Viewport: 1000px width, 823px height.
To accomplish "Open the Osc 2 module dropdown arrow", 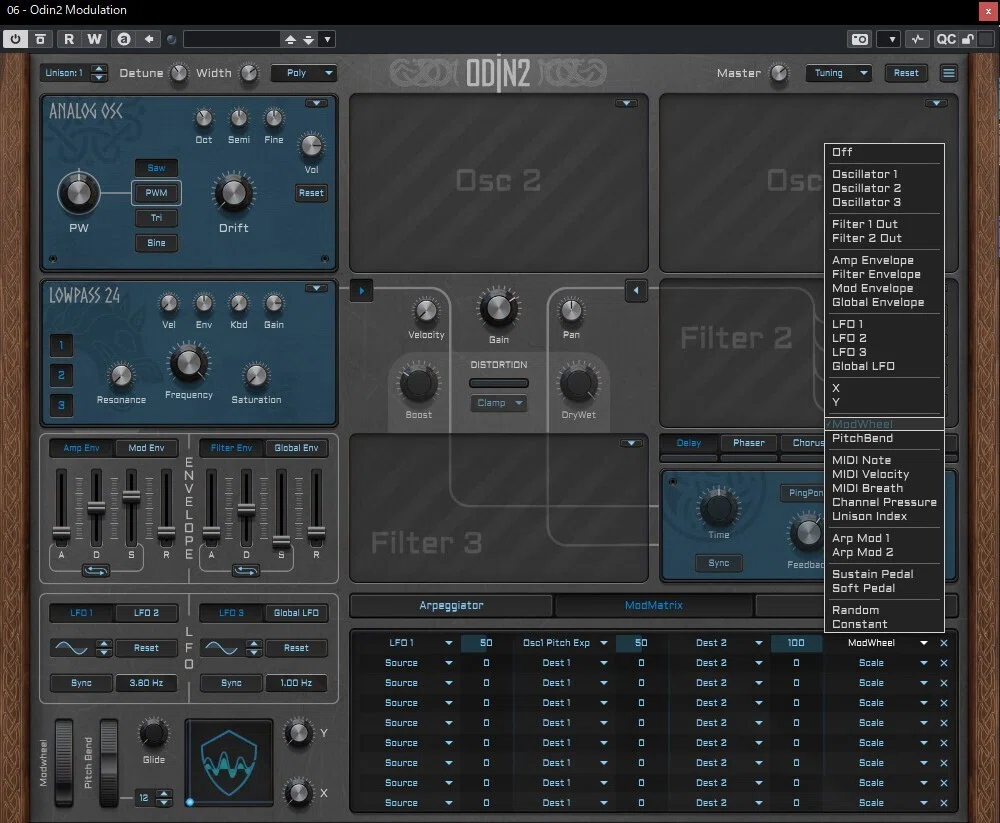I will click(626, 103).
